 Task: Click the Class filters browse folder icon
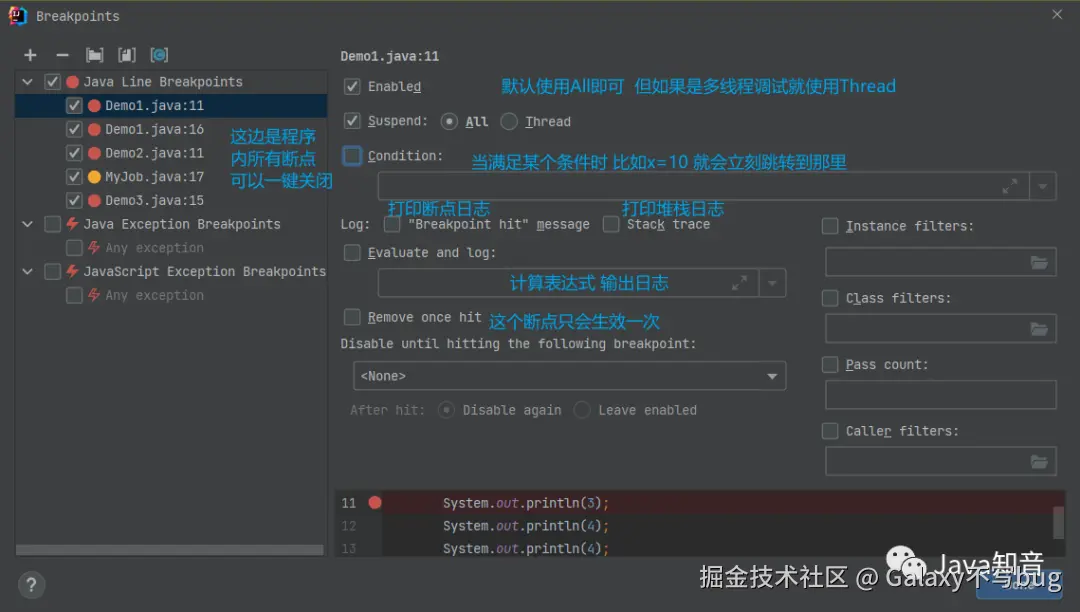(1039, 329)
